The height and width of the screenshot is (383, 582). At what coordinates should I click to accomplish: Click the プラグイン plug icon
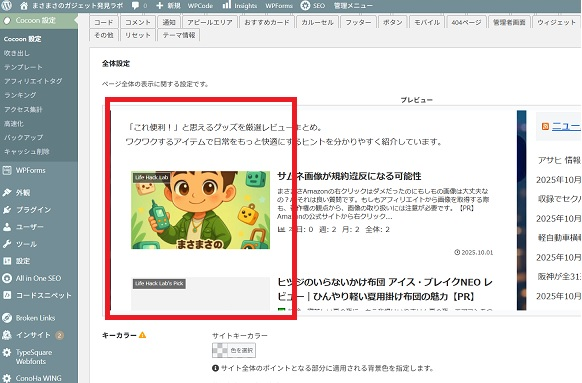(7, 210)
